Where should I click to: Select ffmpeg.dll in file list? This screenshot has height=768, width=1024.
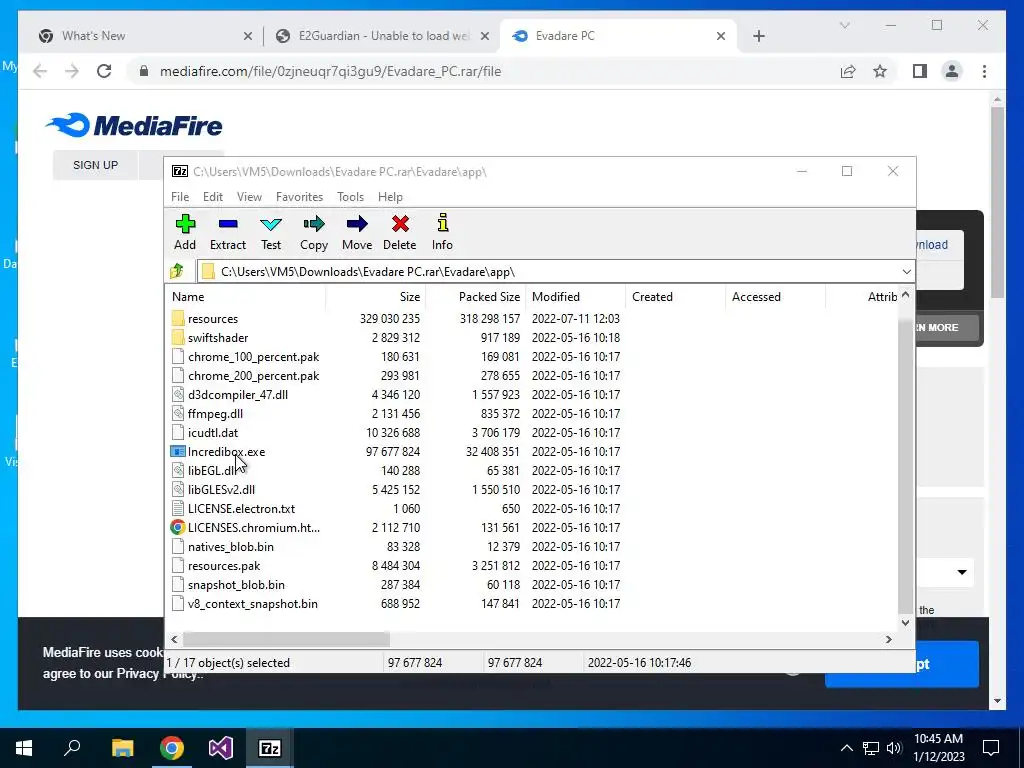click(x=215, y=413)
